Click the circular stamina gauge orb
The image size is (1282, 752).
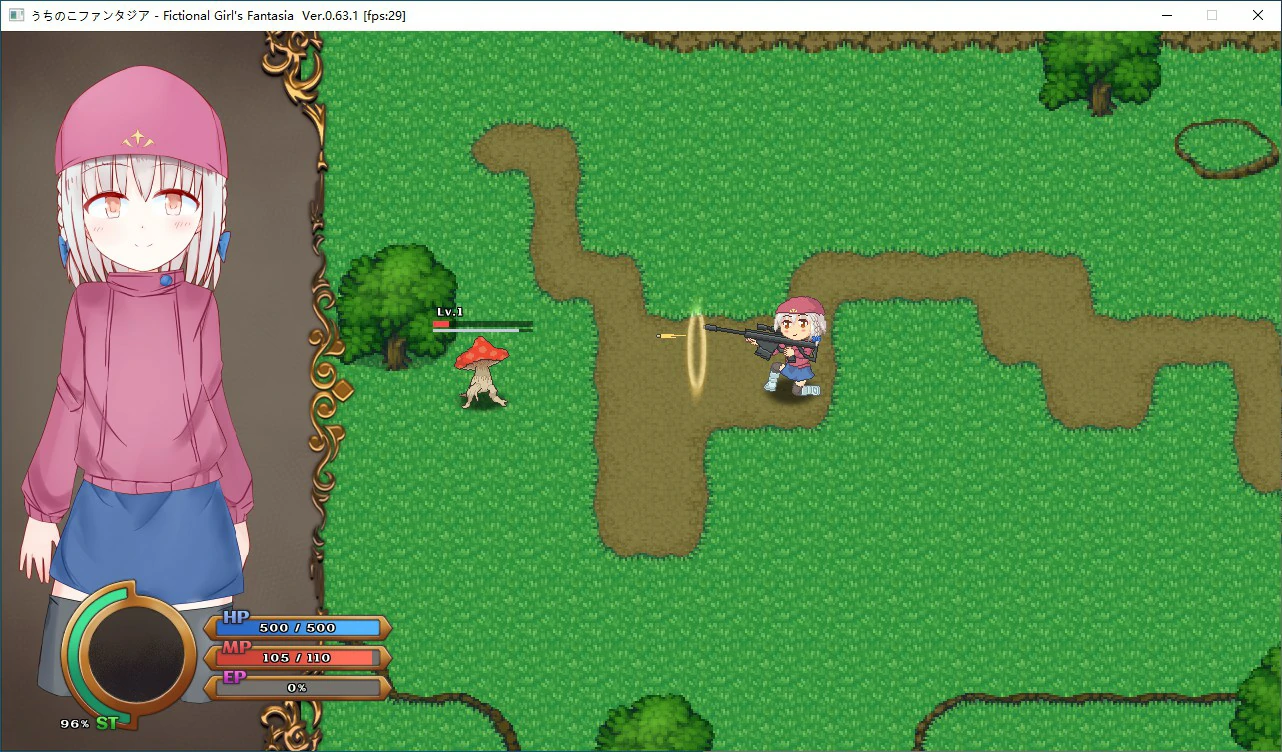pyautogui.click(x=136, y=653)
